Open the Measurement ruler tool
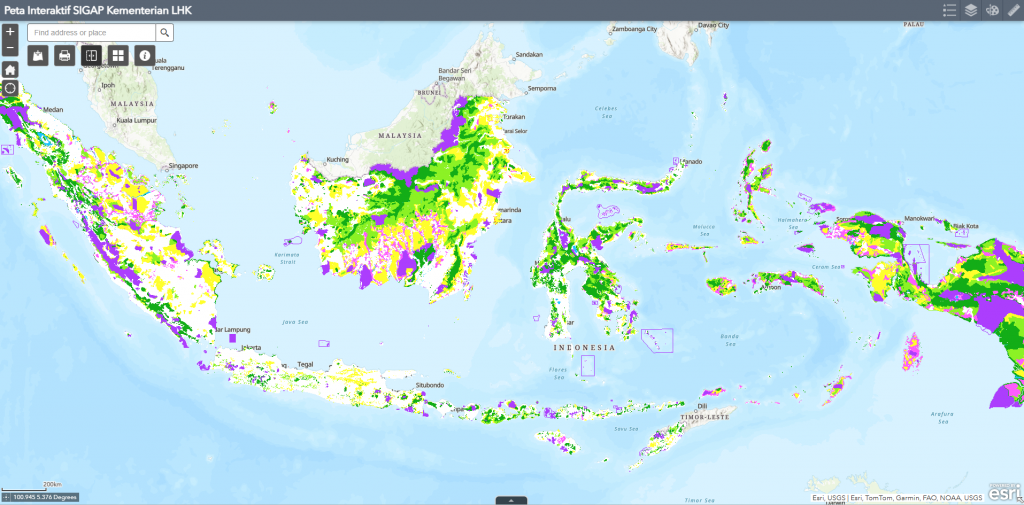The width and height of the screenshot is (1024, 505). (1014, 10)
